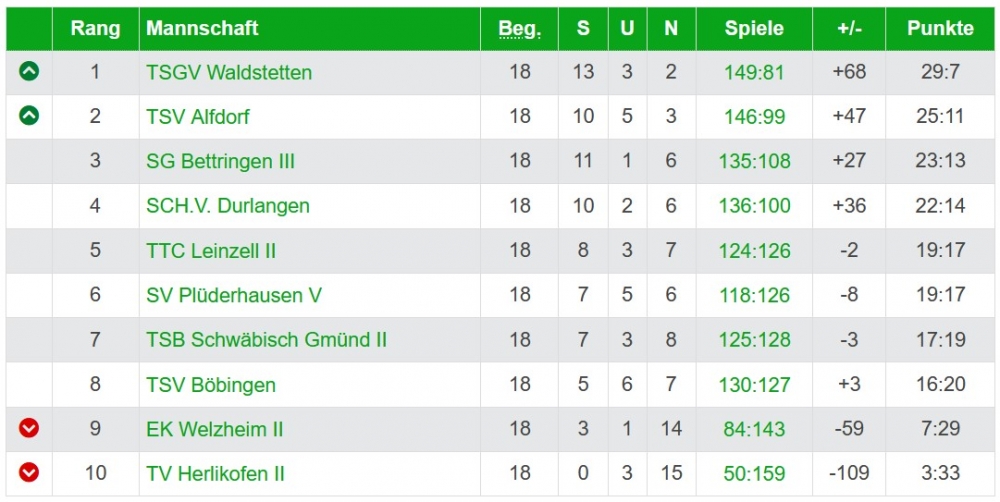1000x502 pixels.
Task: Click the 136:100 games score for Durlangen
Action: (x=754, y=206)
